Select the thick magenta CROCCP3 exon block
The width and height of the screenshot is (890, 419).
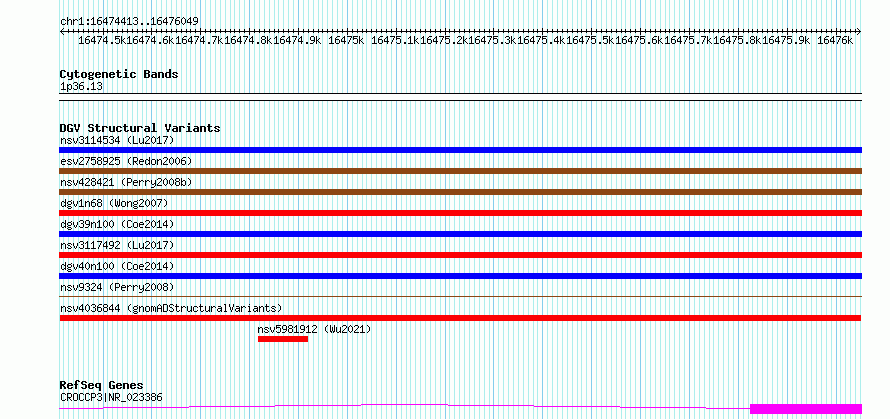point(806,409)
